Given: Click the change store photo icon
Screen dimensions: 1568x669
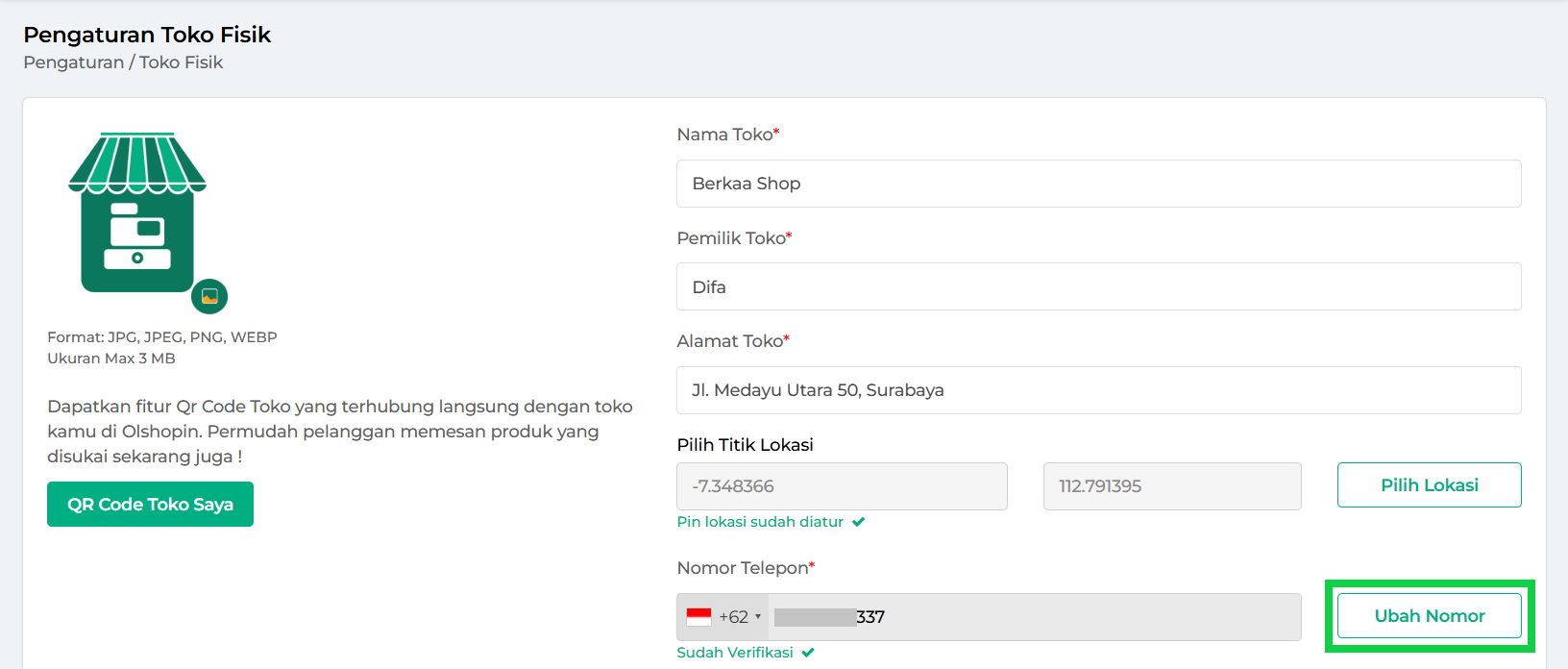Looking at the screenshot, I should click(209, 296).
